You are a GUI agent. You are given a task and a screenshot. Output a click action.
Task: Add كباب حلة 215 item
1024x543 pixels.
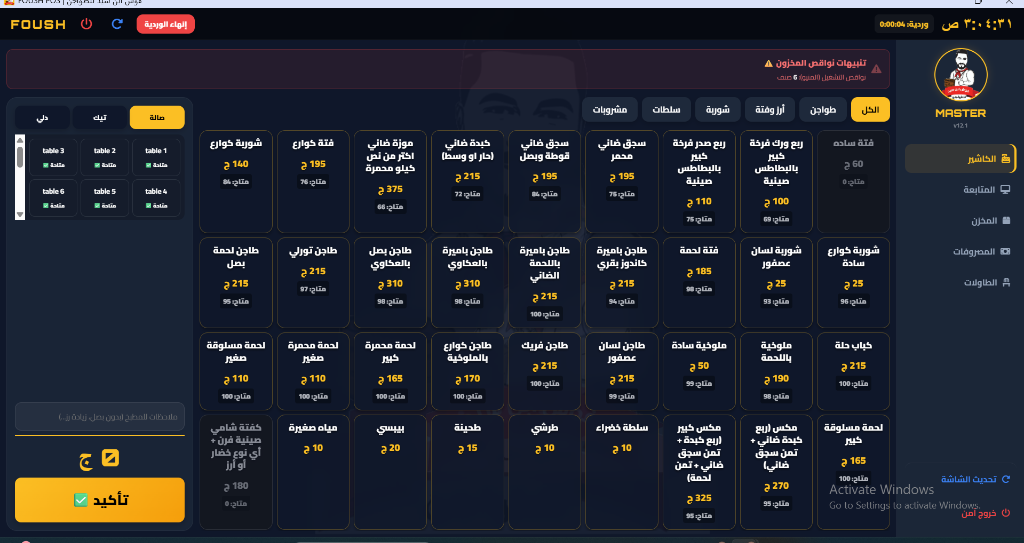pos(854,371)
